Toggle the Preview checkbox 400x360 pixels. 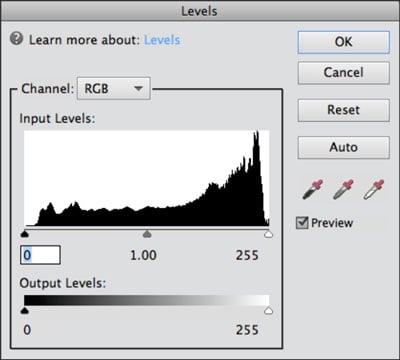pyautogui.click(x=302, y=223)
